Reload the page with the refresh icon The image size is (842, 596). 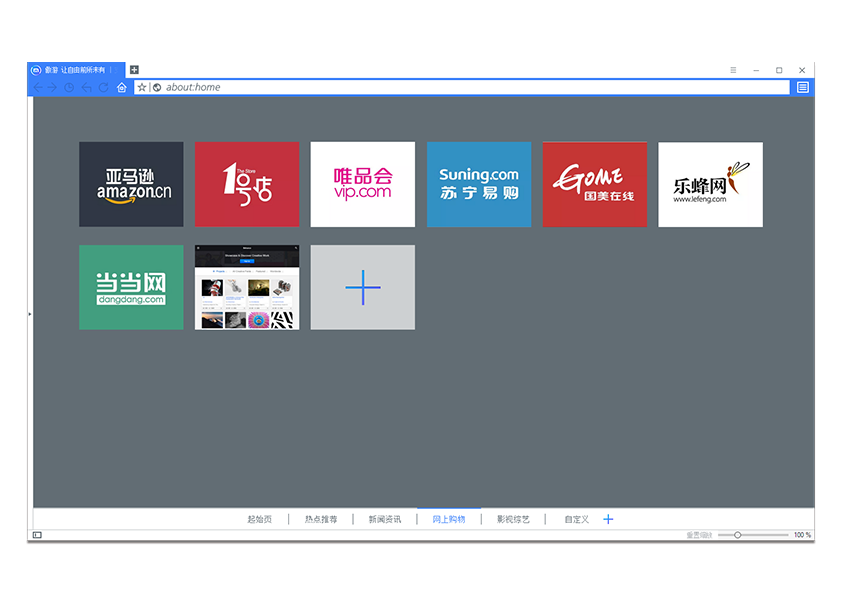pyautogui.click(x=104, y=88)
